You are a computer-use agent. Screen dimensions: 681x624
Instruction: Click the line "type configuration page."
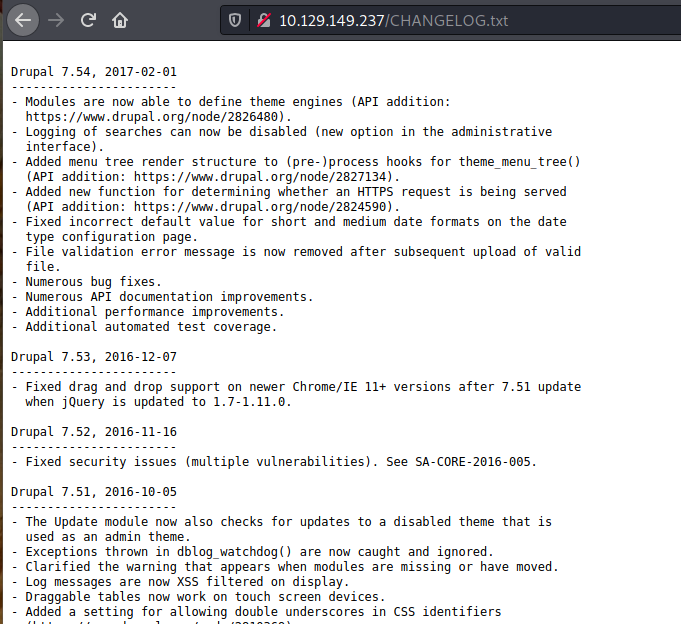click(x=112, y=237)
